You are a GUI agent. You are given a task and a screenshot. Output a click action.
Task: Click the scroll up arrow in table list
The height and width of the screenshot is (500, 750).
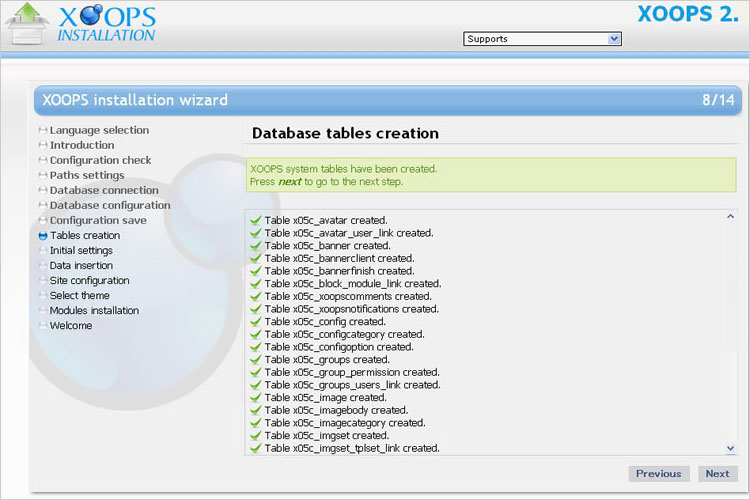coord(730,217)
